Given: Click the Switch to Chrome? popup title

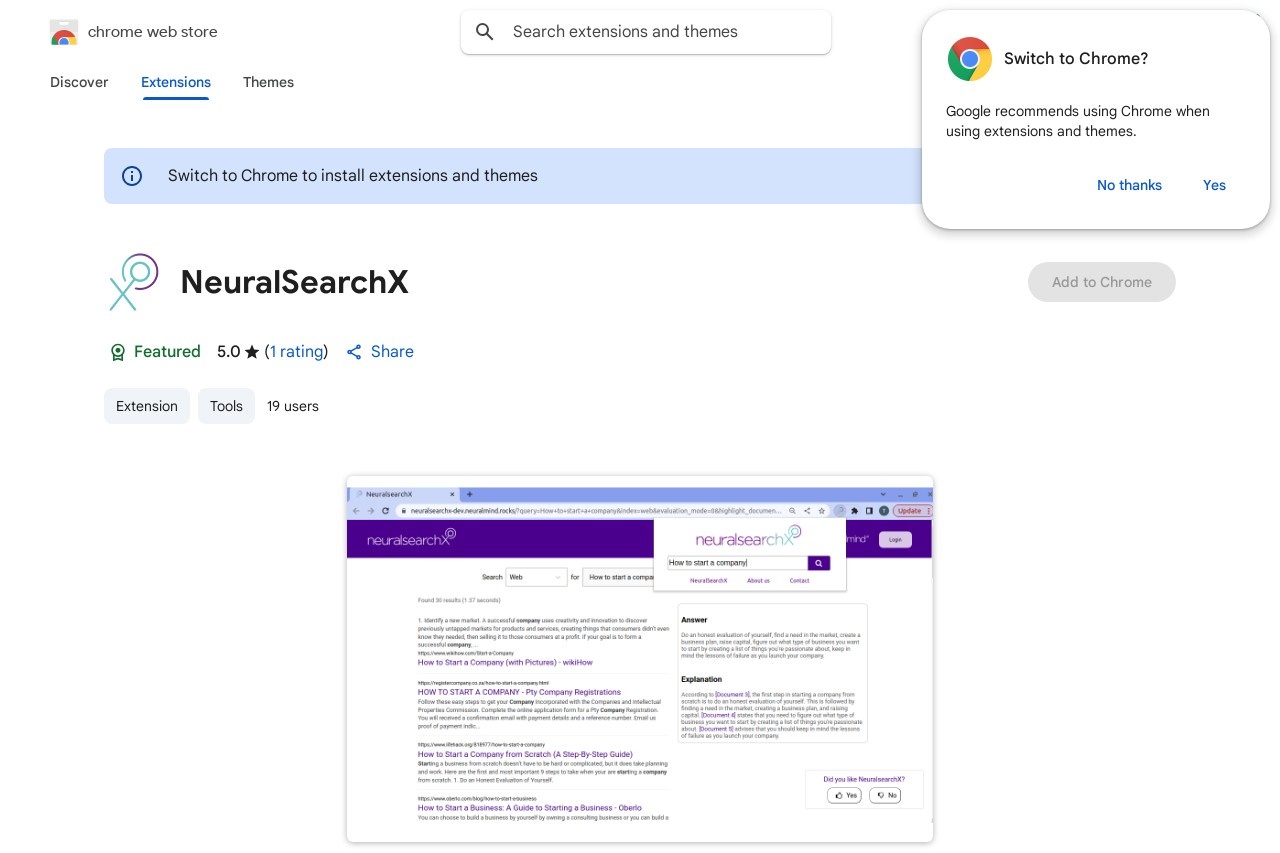Looking at the screenshot, I should click(1076, 59).
